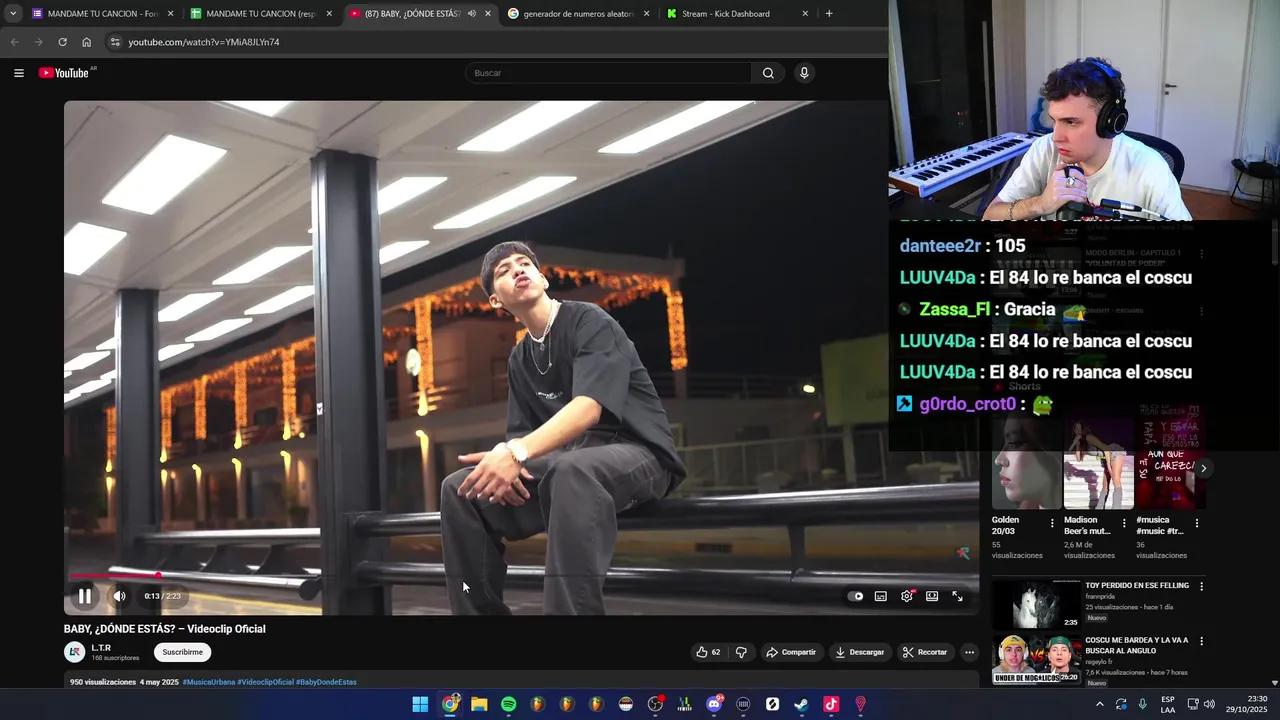
Task: Expand the Shorts shelf with the next arrow
Action: point(1203,468)
